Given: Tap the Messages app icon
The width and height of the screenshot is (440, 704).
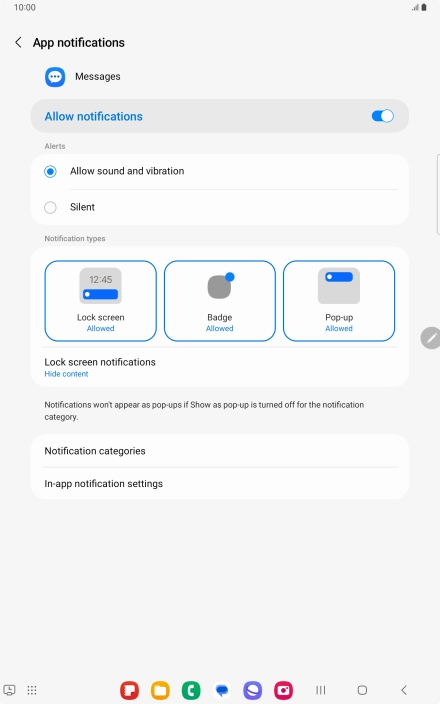Looking at the screenshot, I should tap(55, 77).
